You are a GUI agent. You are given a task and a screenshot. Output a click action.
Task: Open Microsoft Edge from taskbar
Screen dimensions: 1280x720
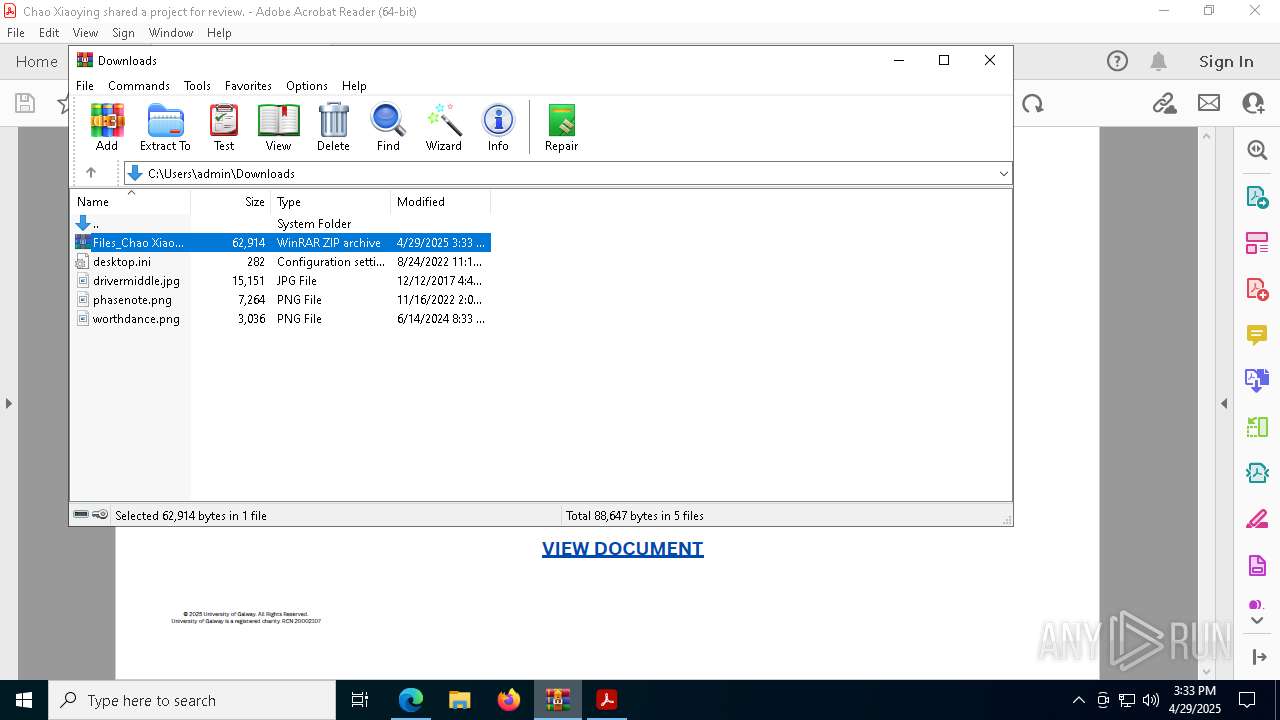click(x=411, y=700)
